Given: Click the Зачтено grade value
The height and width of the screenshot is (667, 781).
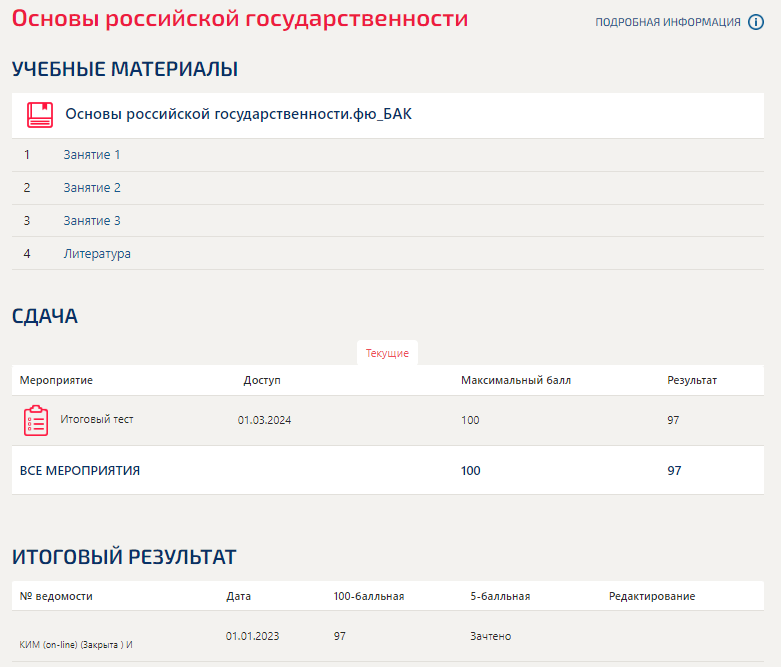Looking at the screenshot, I should coord(490,636).
